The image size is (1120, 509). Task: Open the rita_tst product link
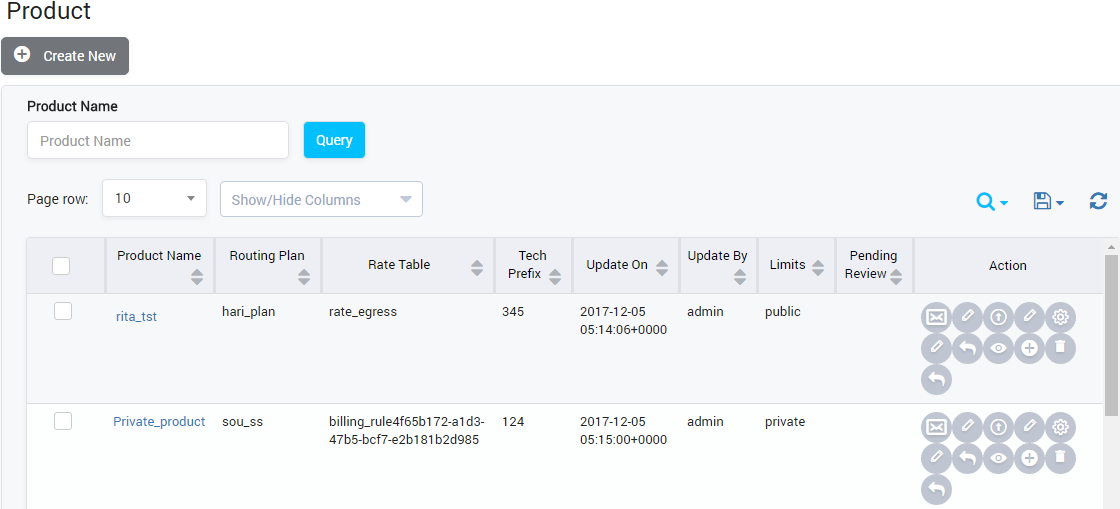pos(136,317)
